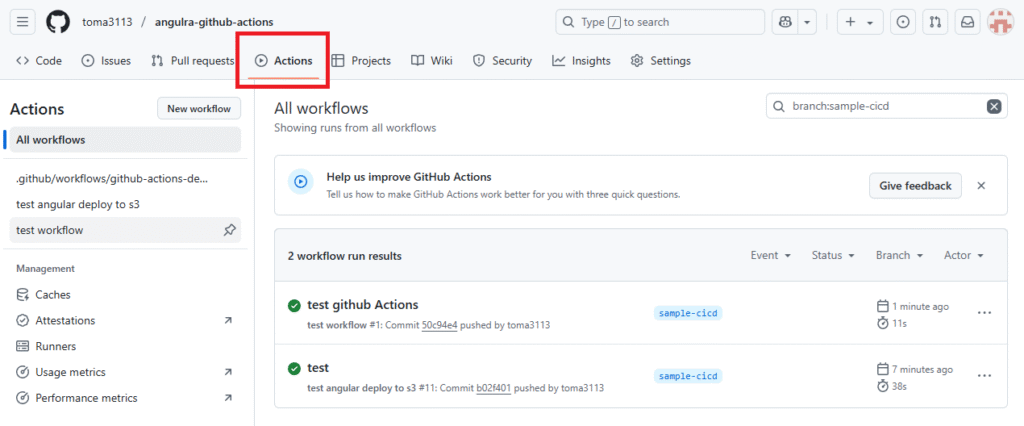Viewport: 1024px width, 426px height.
Task: Switch to the Pull requests tab
Action: pyautogui.click(x=192, y=61)
